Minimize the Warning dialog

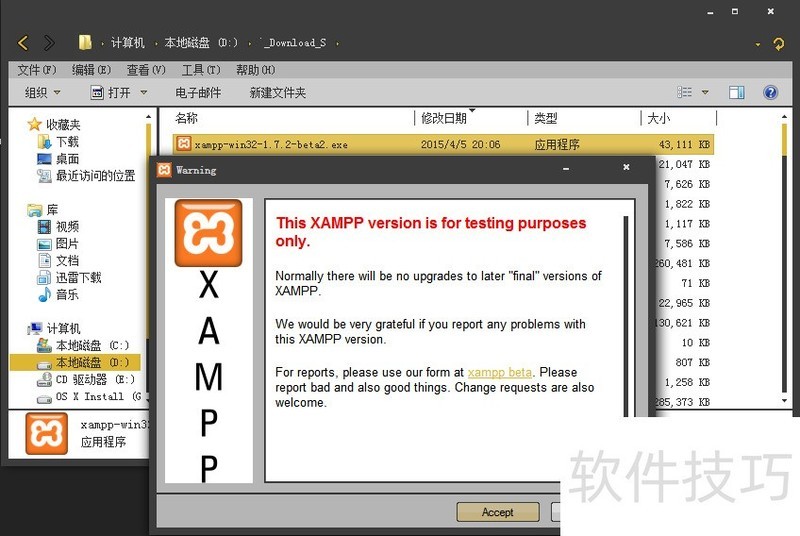click(566, 168)
